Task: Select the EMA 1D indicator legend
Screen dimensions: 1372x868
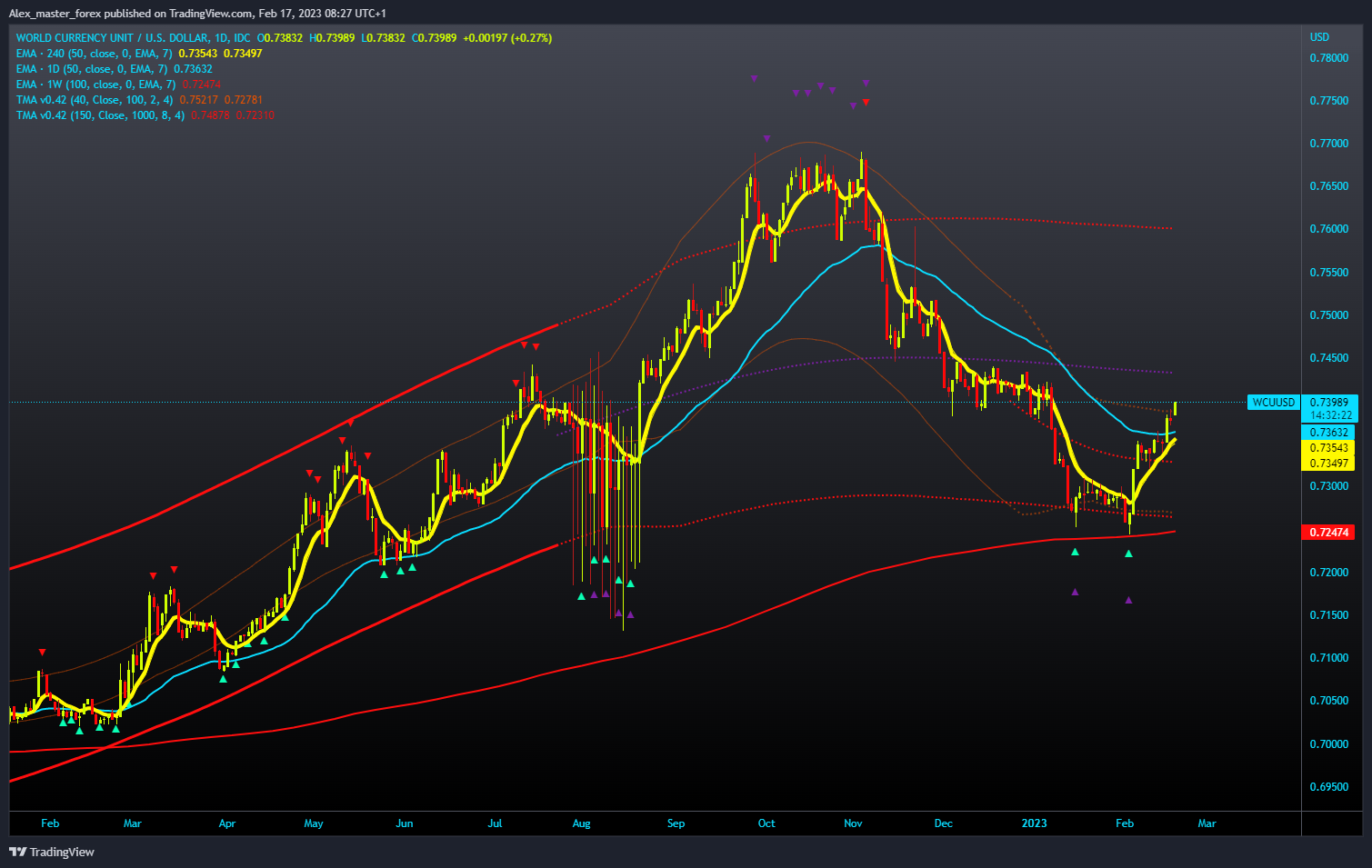Action: (114, 69)
